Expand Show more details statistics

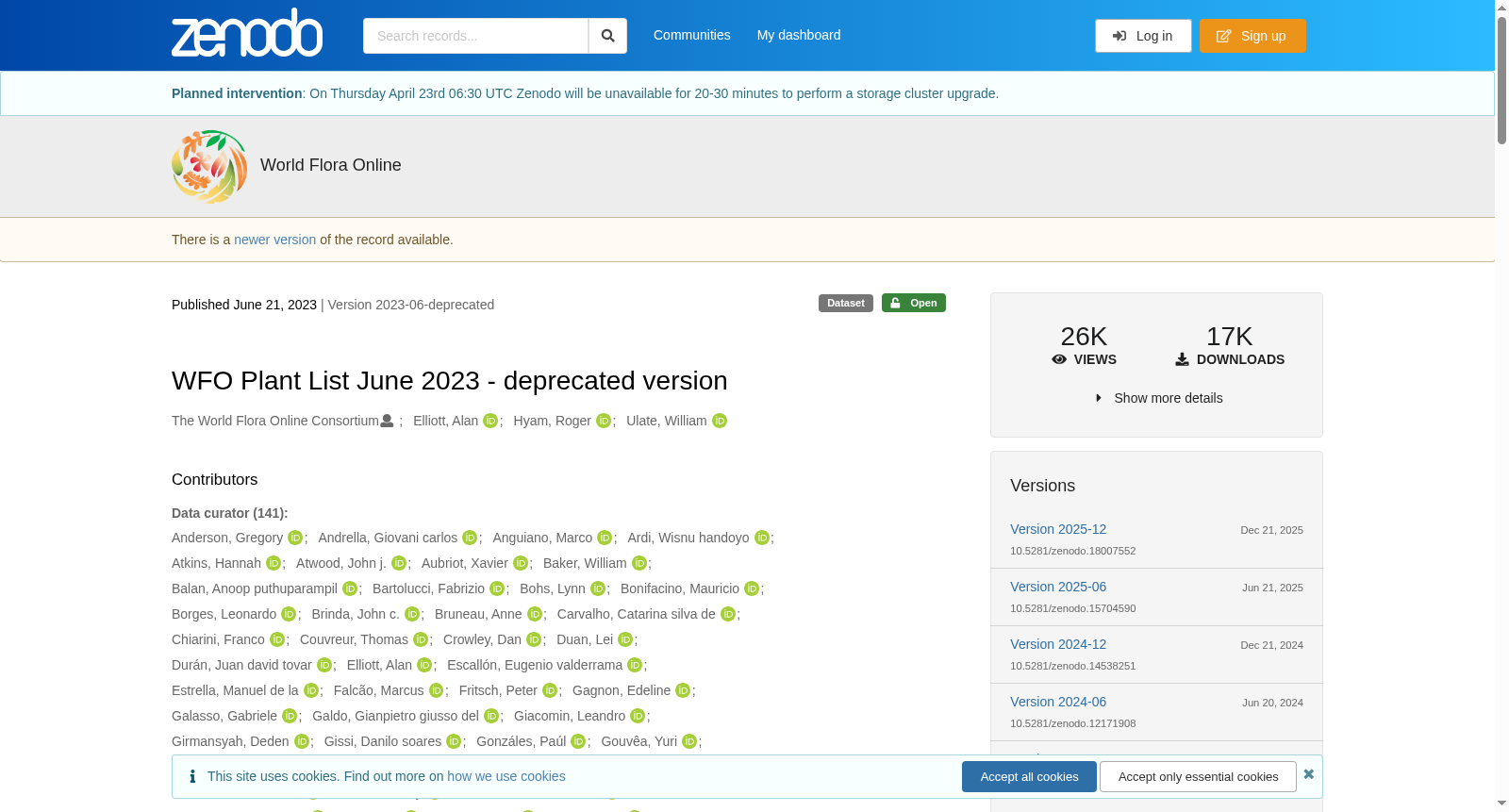pyautogui.click(x=1159, y=398)
